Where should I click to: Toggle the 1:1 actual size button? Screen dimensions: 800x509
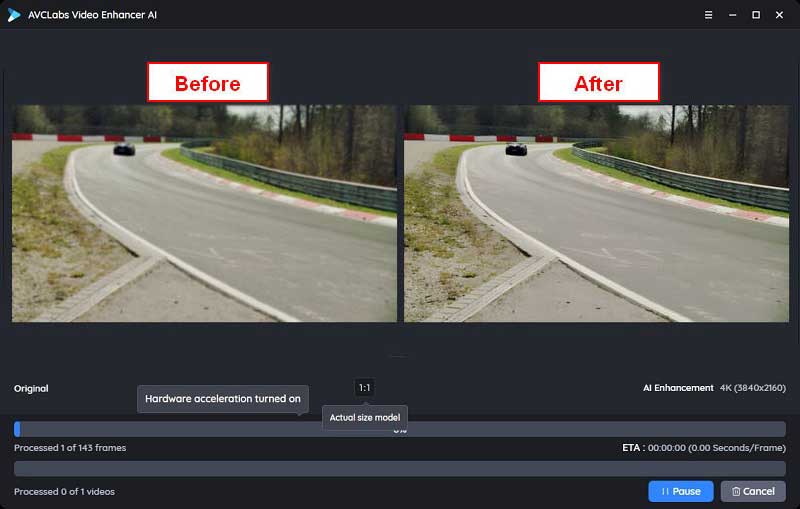click(x=364, y=388)
